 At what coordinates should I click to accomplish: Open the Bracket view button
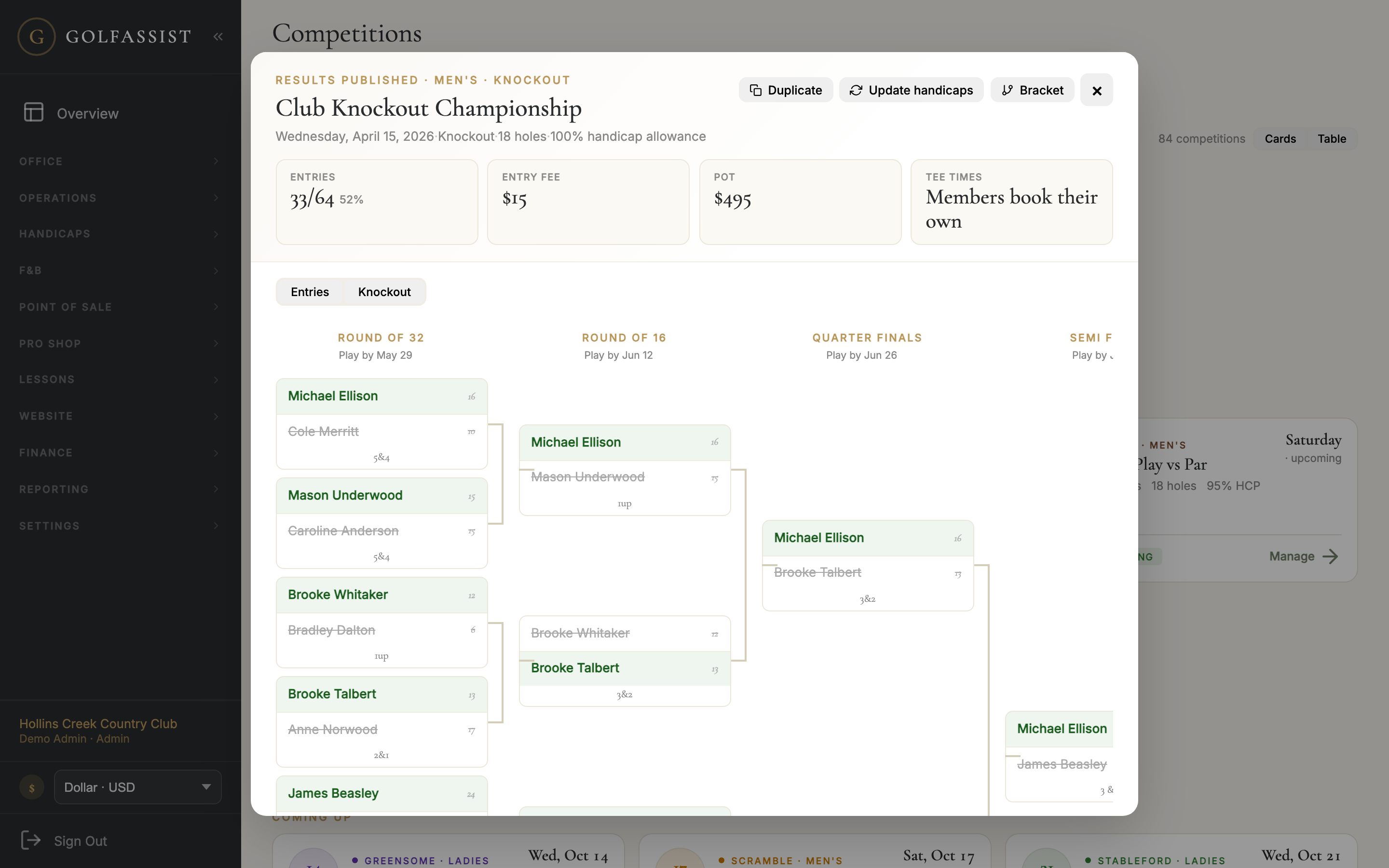(1032, 90)
